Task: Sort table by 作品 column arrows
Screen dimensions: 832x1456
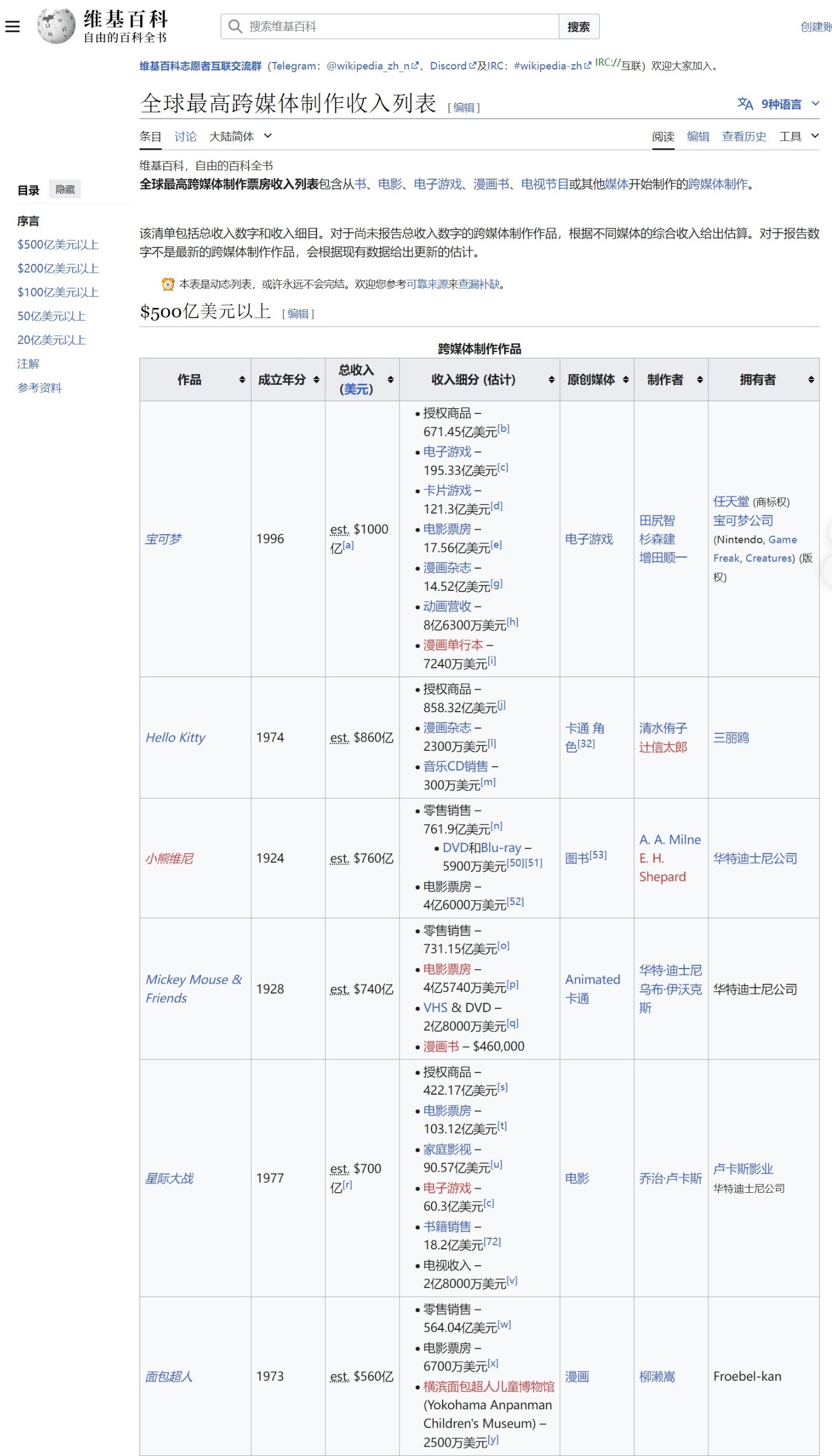Action: click(x=242, y=380)
